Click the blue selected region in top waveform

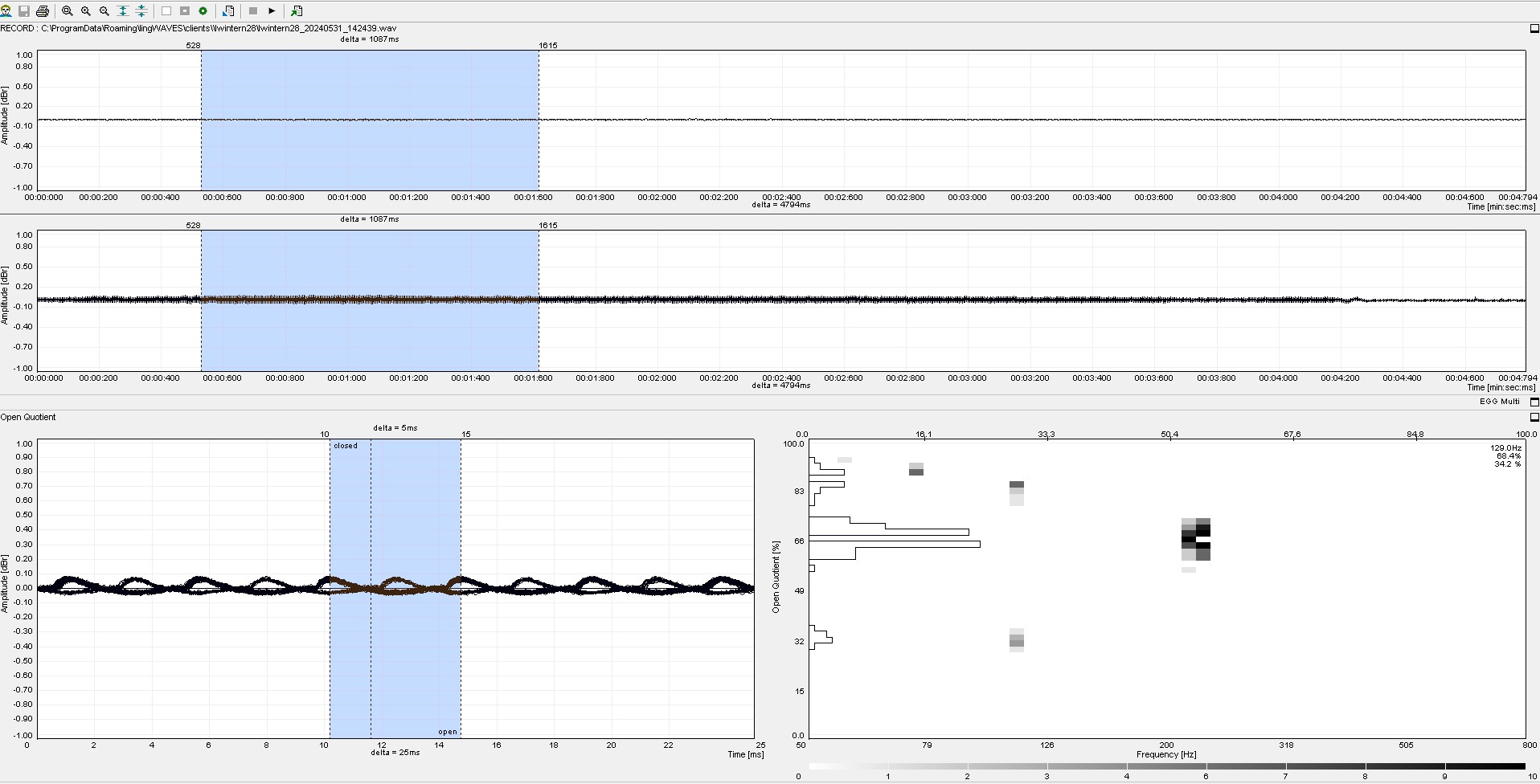tap(370, 120)
